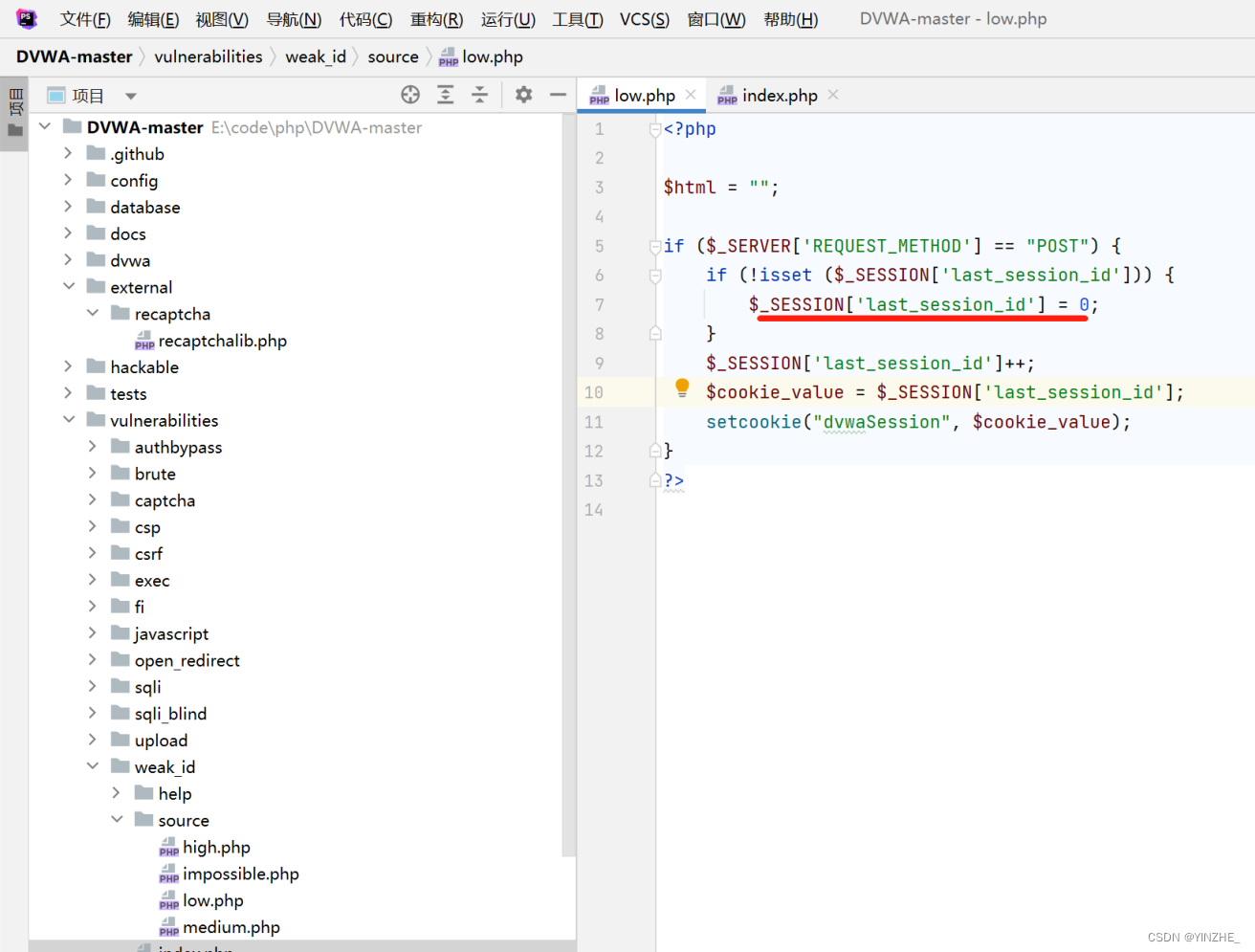Collapse the DVWA-master root folder

[x=45, y=126]
